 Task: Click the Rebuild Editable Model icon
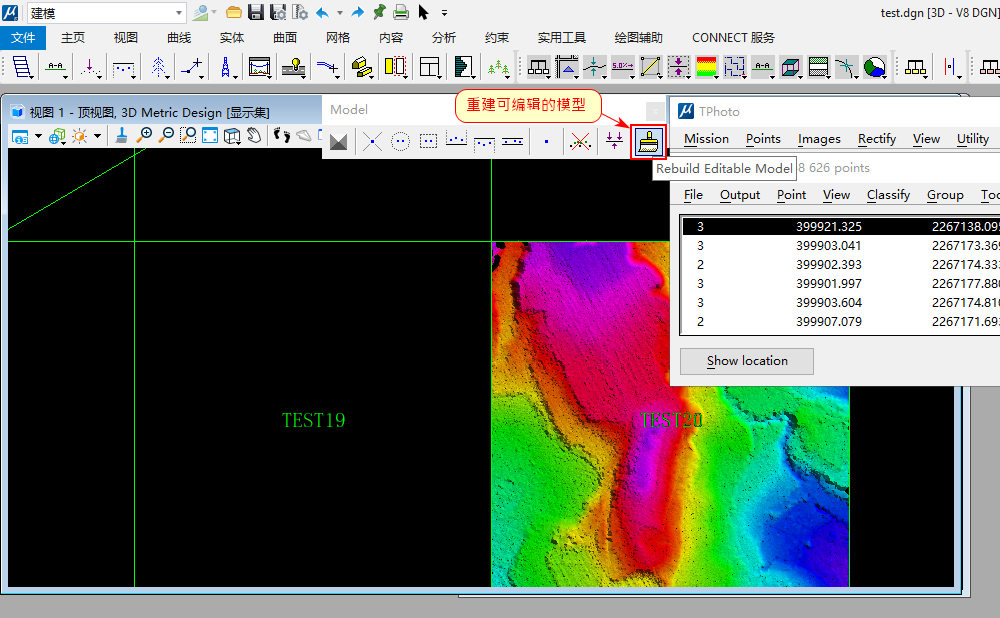point(649,142)
